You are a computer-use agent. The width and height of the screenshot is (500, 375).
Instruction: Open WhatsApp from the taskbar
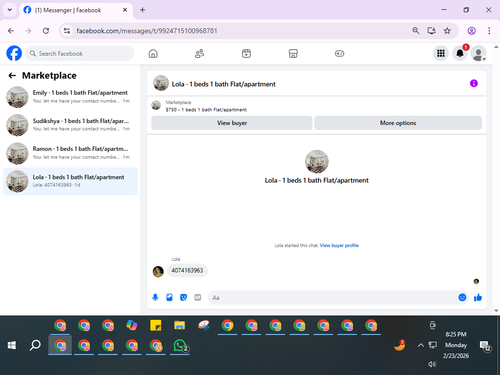click(180, 346)
